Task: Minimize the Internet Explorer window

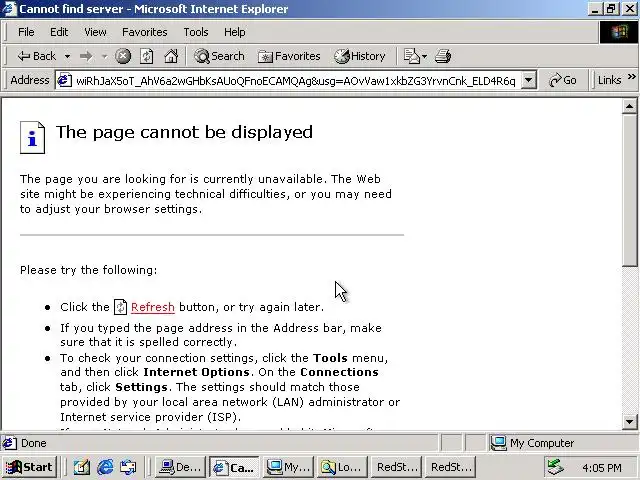Action: (595, 9)
